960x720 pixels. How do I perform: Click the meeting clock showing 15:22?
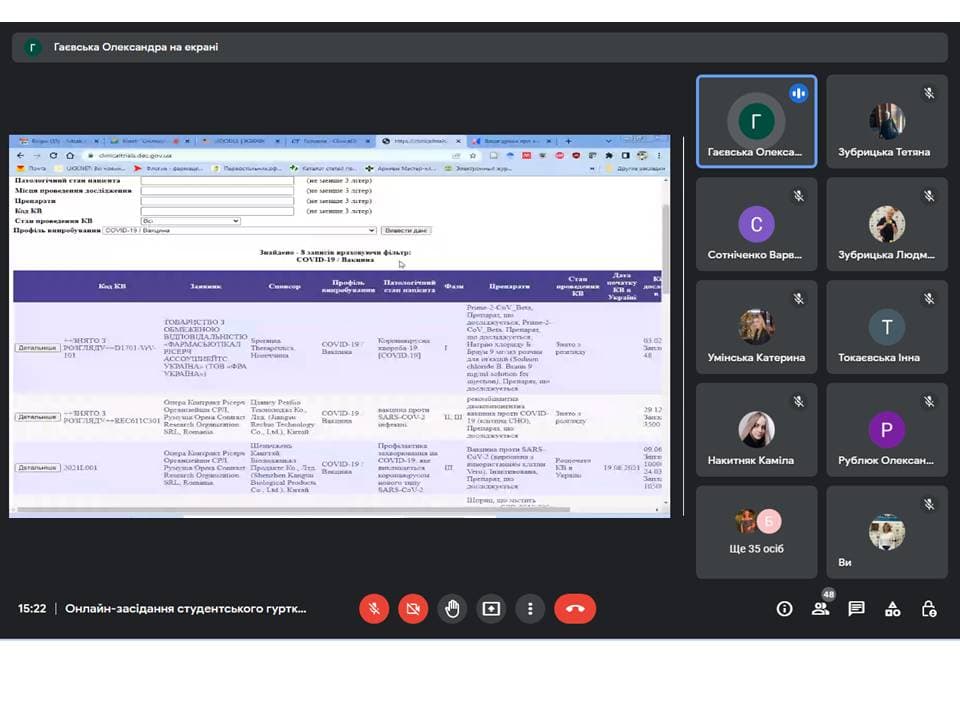[32, 609]
